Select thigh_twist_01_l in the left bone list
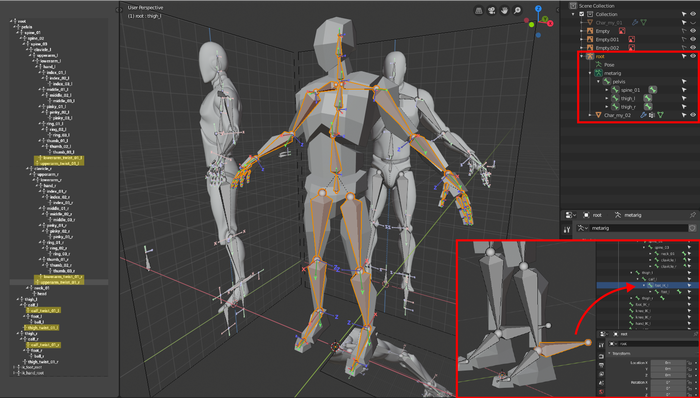Screen dimensions: 700x398 coord(43,328)
